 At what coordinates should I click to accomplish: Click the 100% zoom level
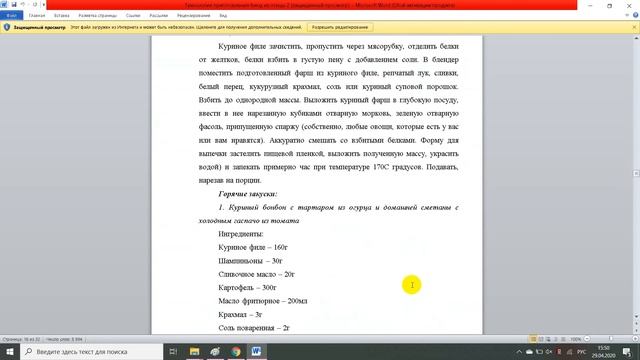(x=576, y=339)
